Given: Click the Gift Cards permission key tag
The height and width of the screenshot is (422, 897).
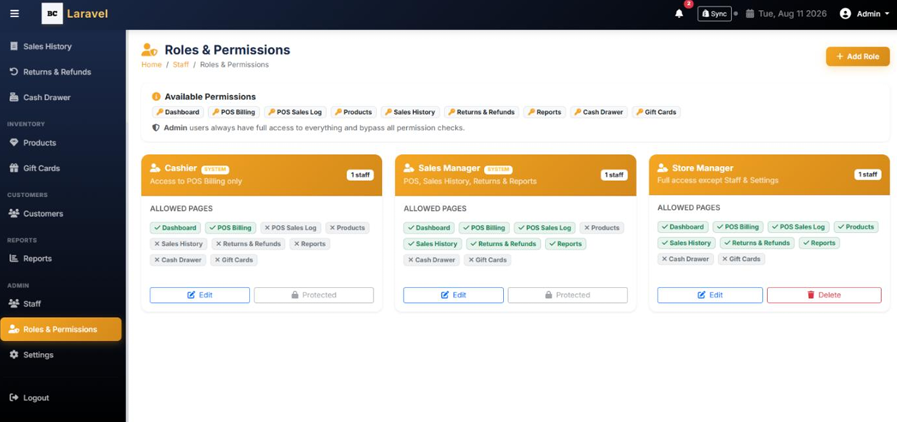Looking at the screenshot, I should pos(656,112).
